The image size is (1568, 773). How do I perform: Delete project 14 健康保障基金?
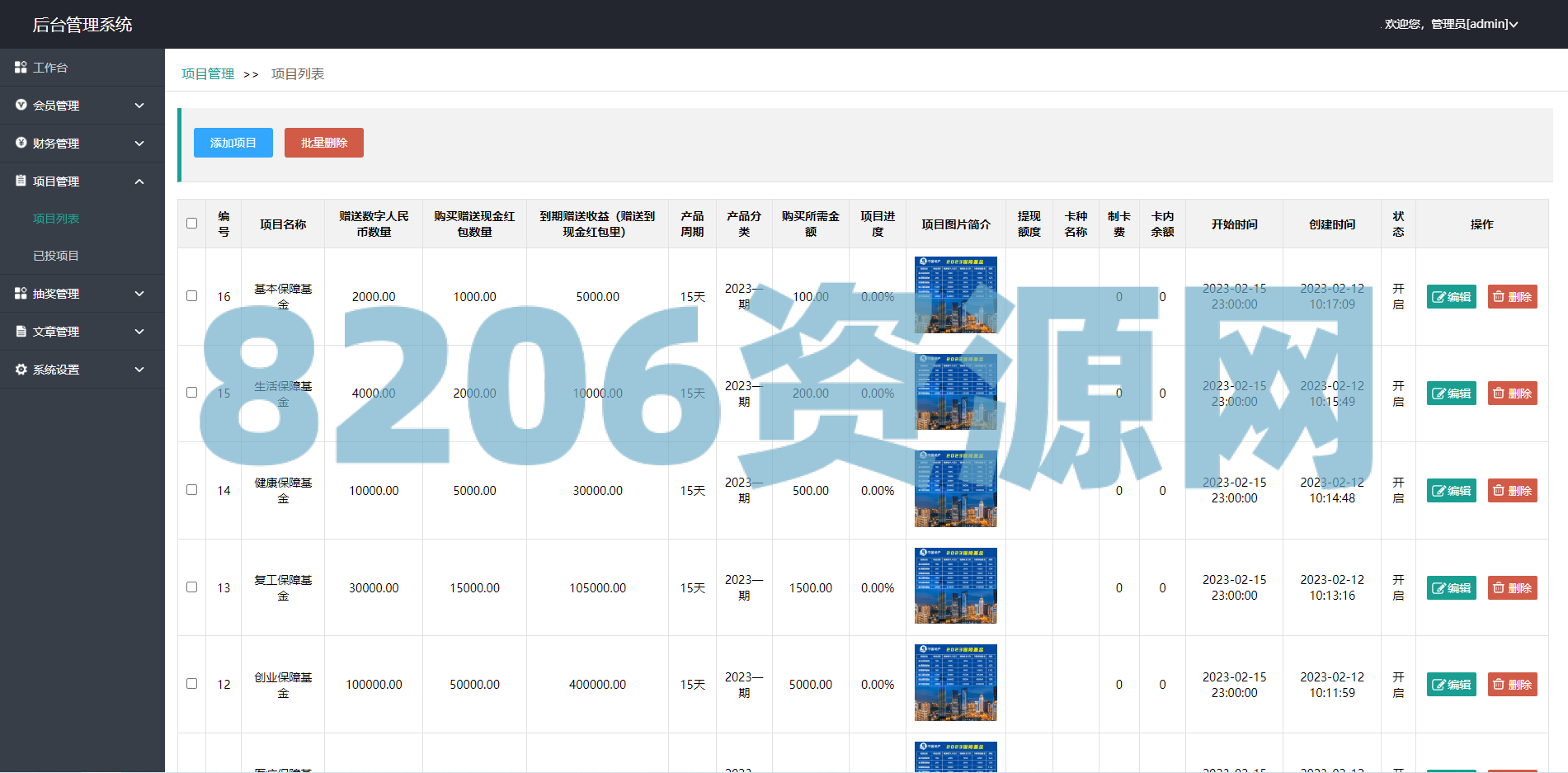[1513, 491]
